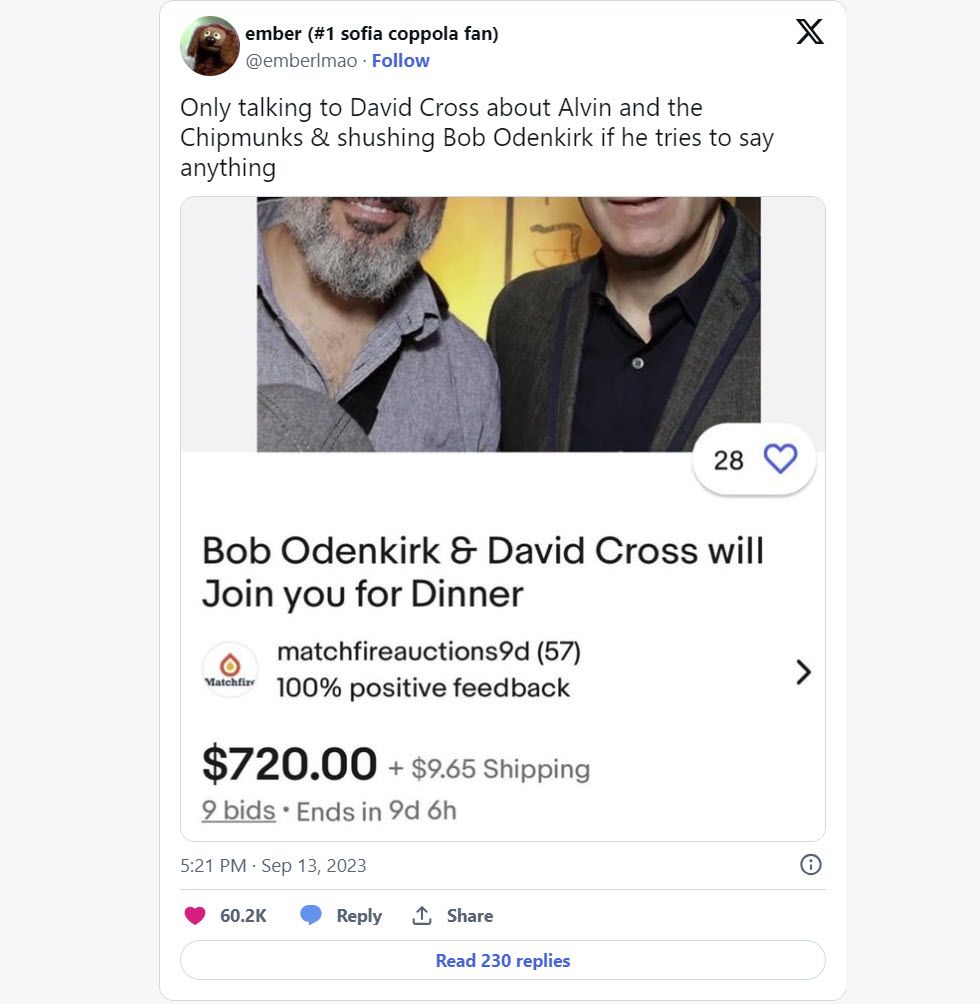Click the share upload arrow icon
980x1004 pixels.
click(x=421, y=916)
